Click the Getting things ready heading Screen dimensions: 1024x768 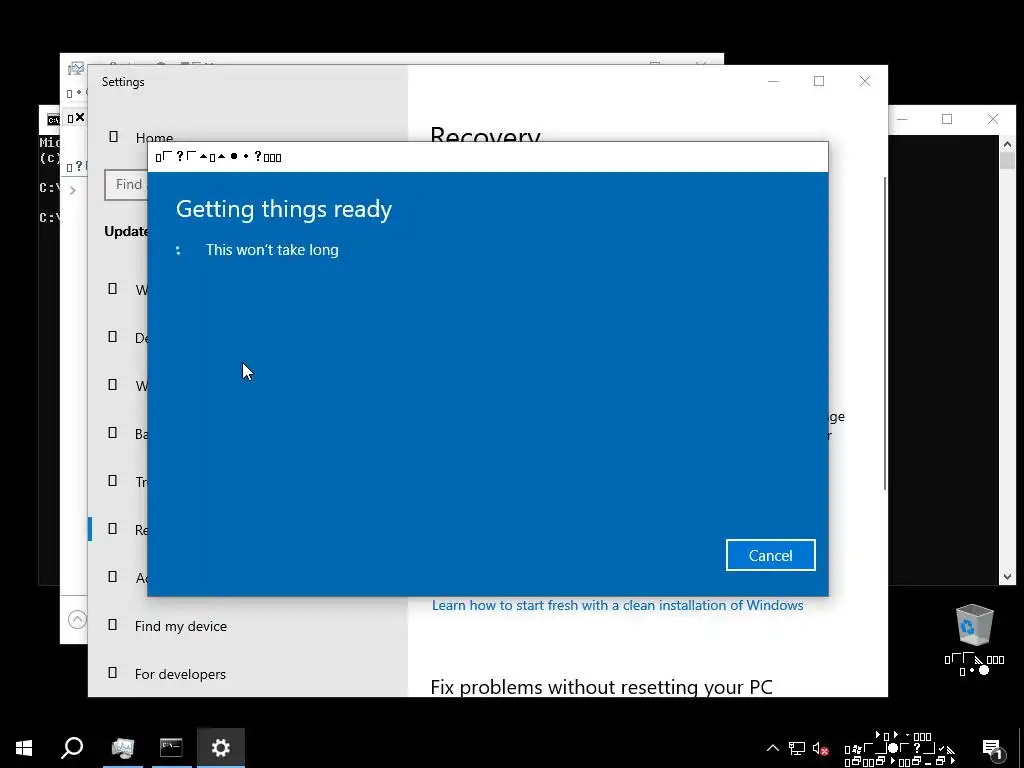284,210
